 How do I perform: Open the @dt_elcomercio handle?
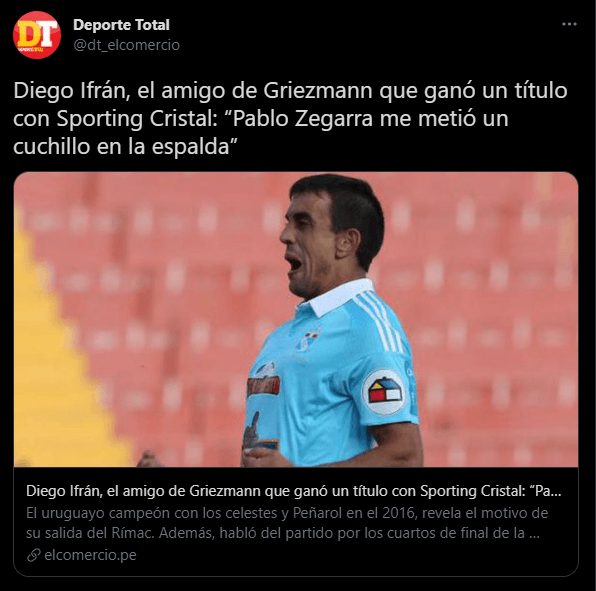click(x=126, y=45)
